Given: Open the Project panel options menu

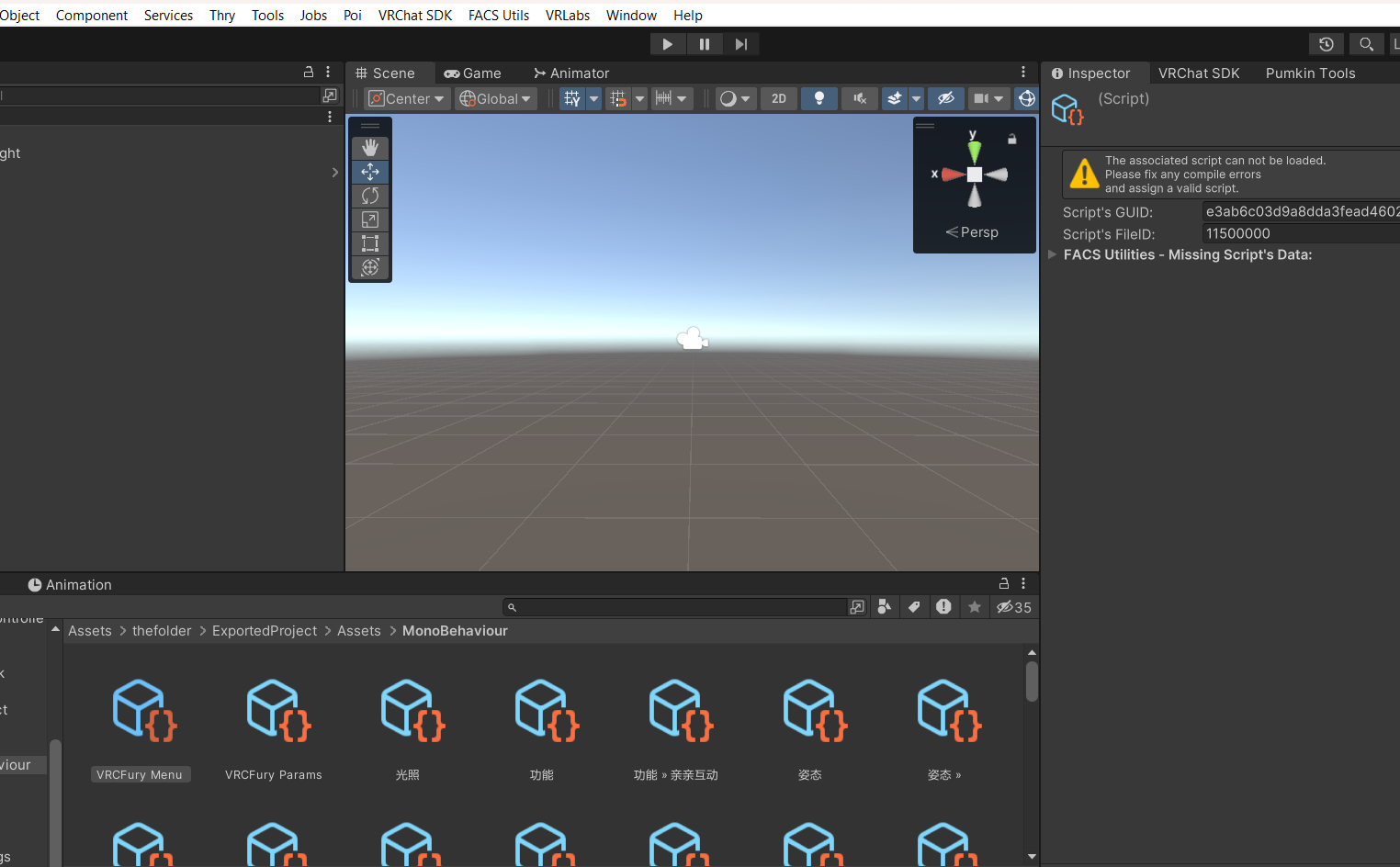Looking at the screenshot, I should click(x=1023, y=583).
